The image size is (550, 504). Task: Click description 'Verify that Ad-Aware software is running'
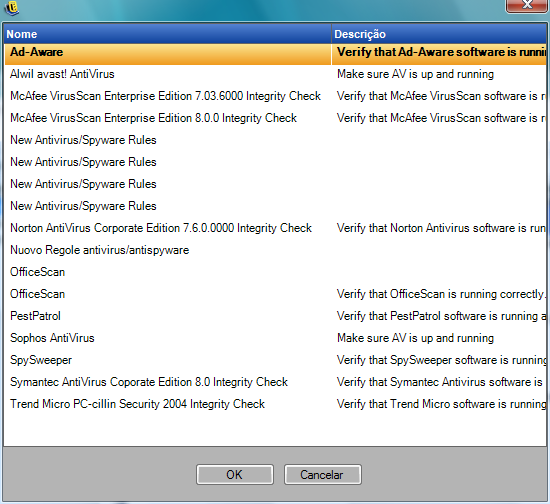pyautogui.click(x=442, y=52)
